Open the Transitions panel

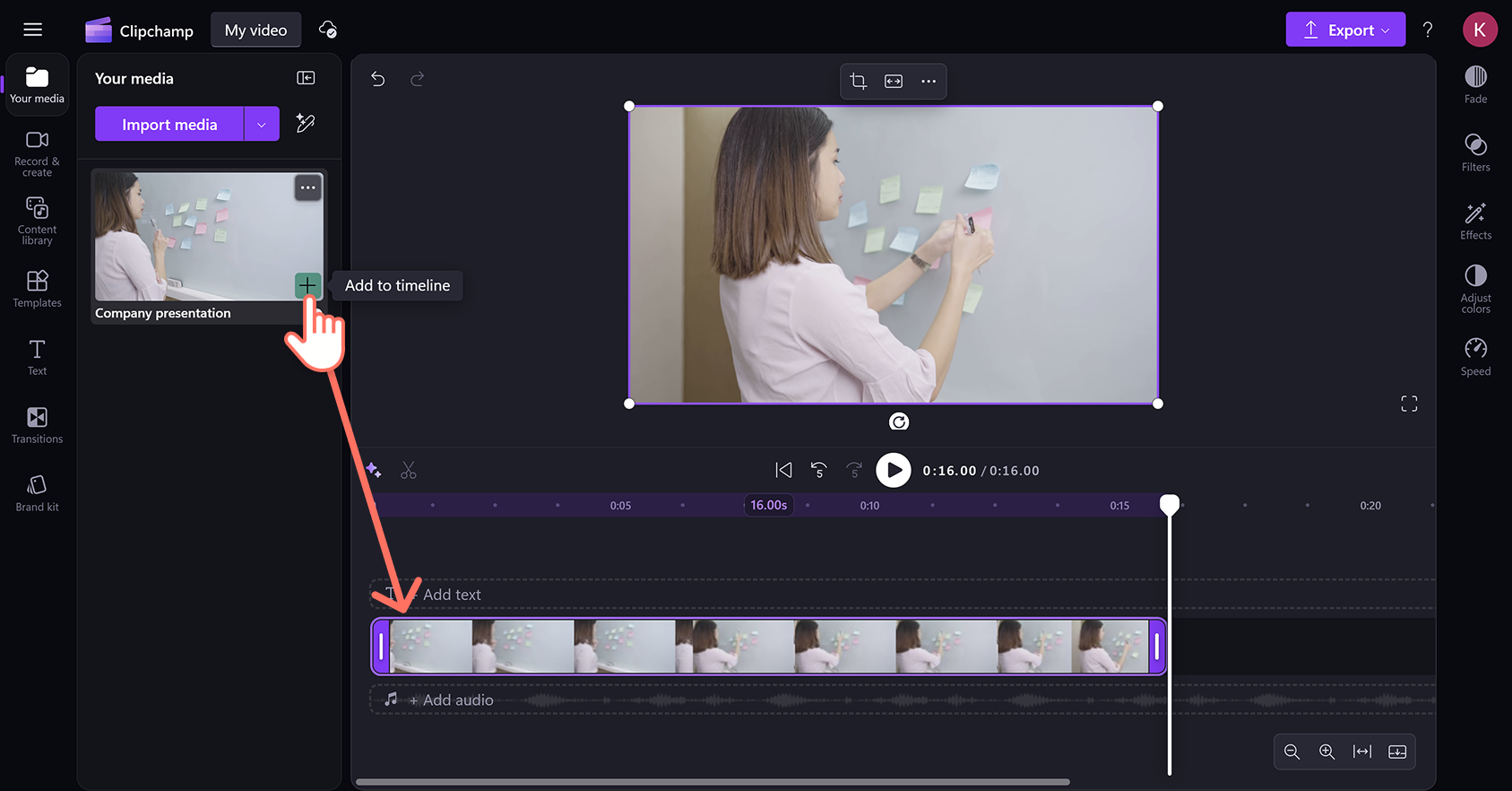[37, 425]
